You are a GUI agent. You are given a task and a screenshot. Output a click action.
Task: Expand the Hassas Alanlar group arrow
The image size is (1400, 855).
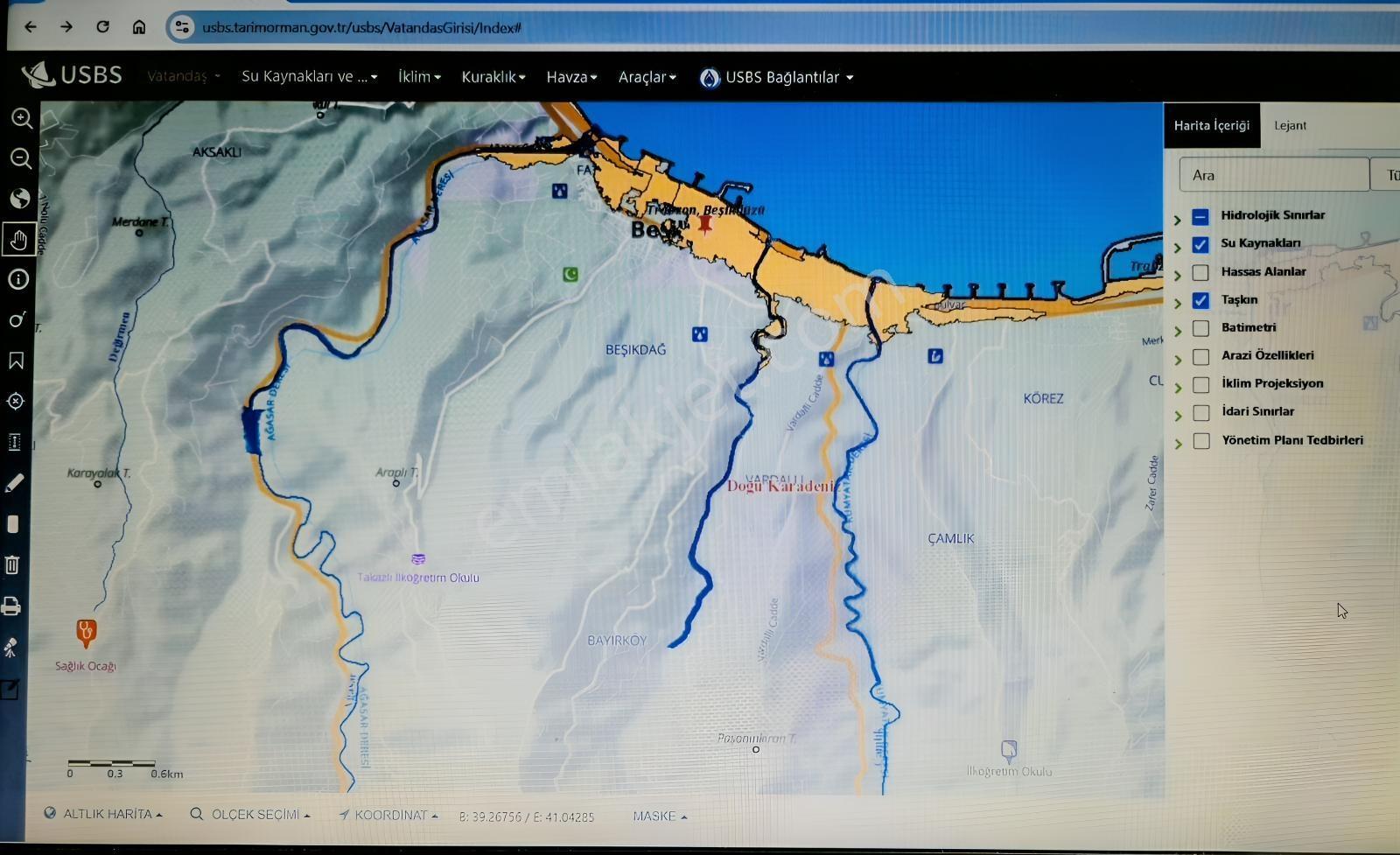[1178, 275]
